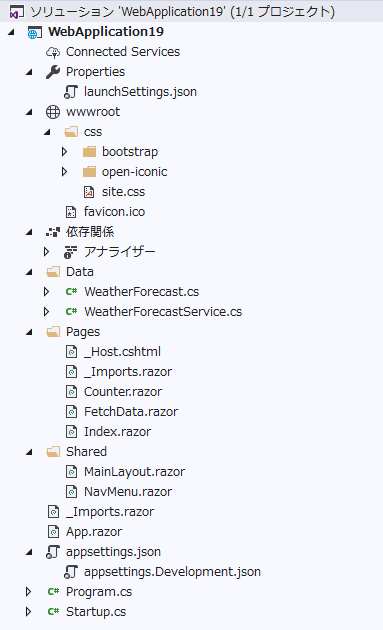Click the favicon.ico file icon
Viewport: 383px width, 630px height.
click(71, 212)
